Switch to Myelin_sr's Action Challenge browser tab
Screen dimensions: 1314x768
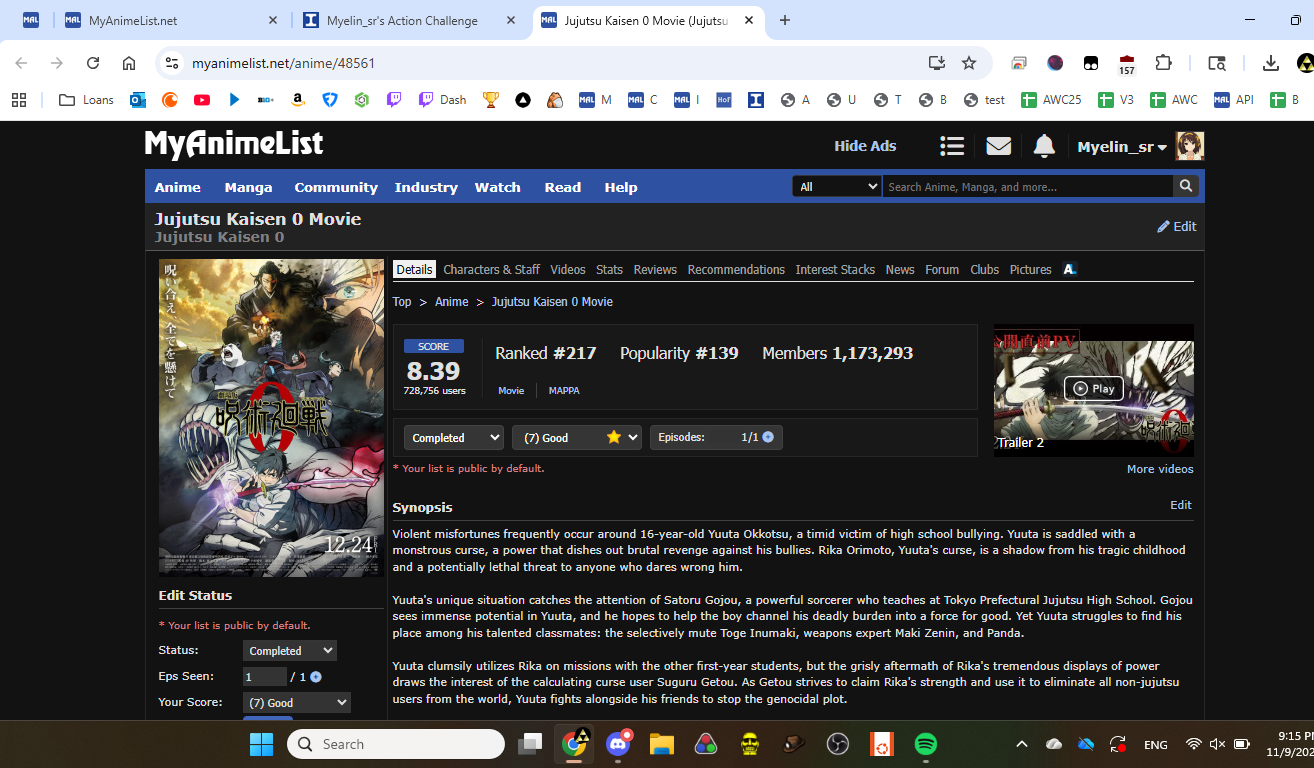click(x=411, y=20)
